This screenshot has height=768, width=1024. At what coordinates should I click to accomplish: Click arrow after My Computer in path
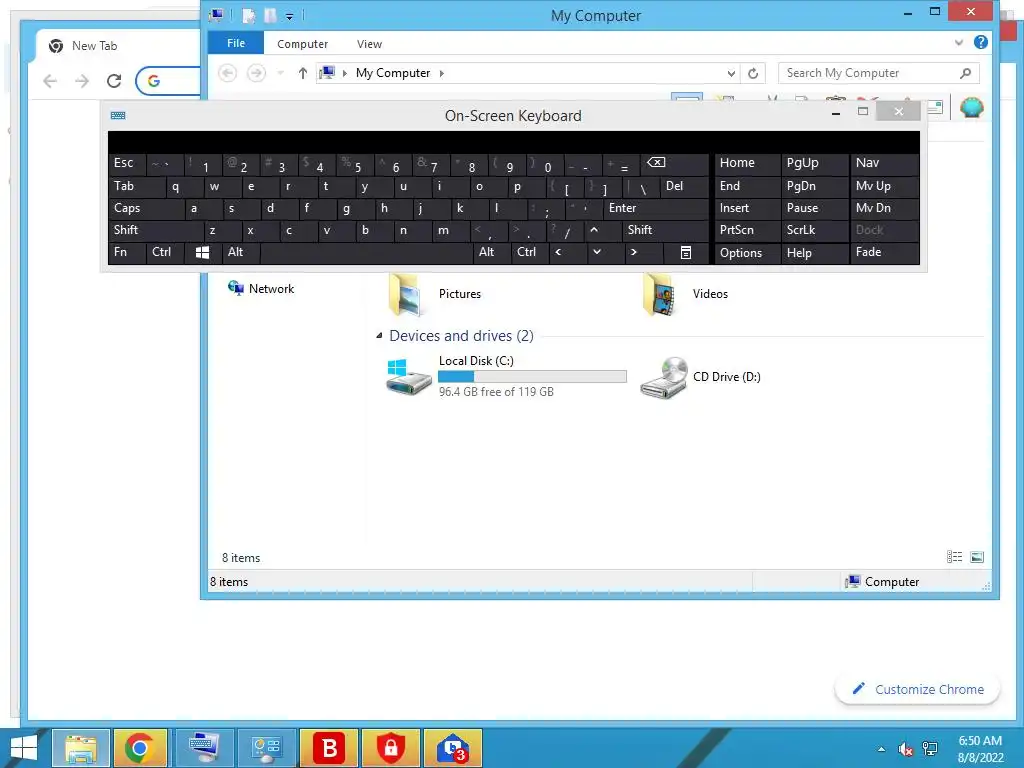point(442,73)
